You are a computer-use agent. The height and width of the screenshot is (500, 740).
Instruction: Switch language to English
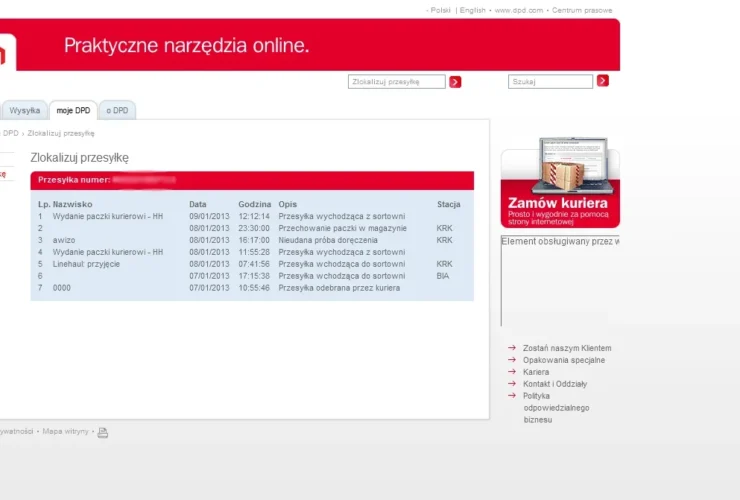[x=473, y=10]
